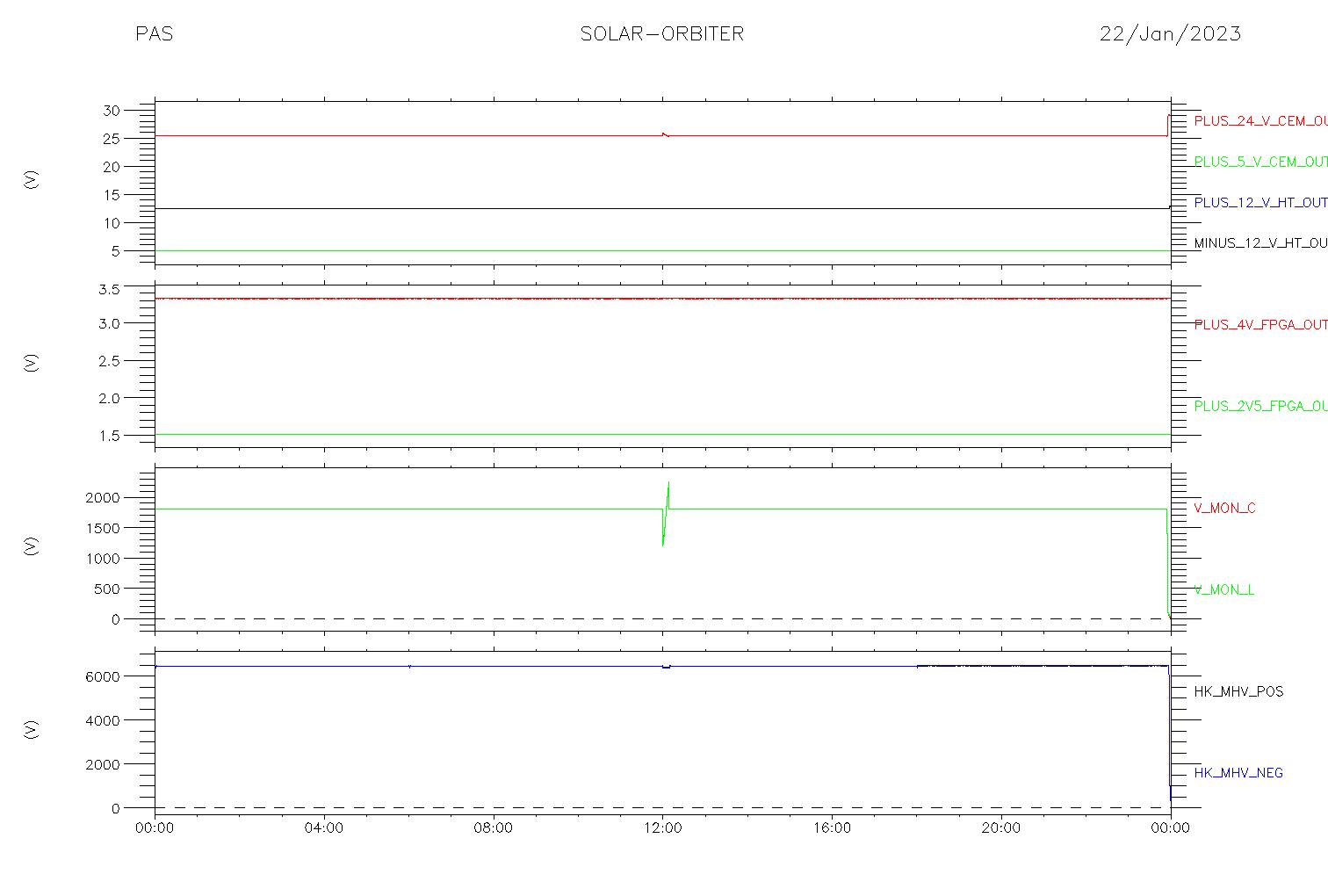Select the PLUS_2V5_FPGA_OUT legend label
The image size is (1328, 896).
tap(1260, 407)
